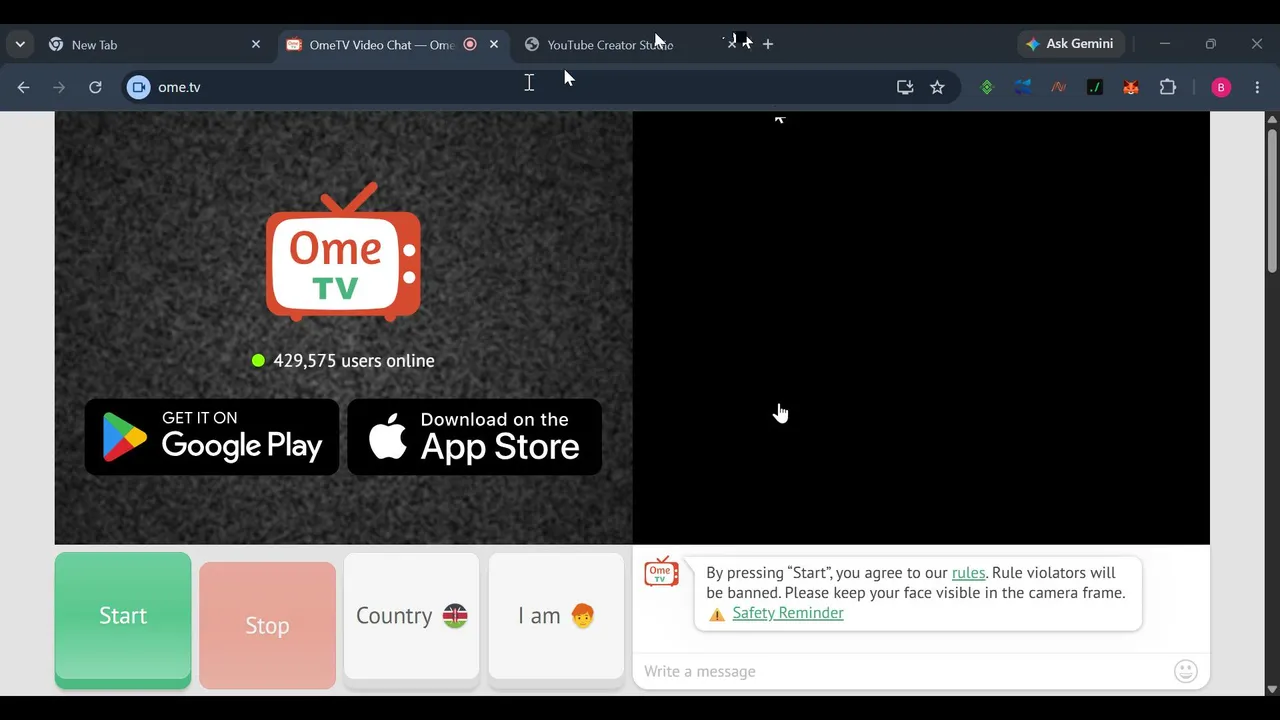
Task: Open the Get it on Google Play badge
Action: [212, 437]
